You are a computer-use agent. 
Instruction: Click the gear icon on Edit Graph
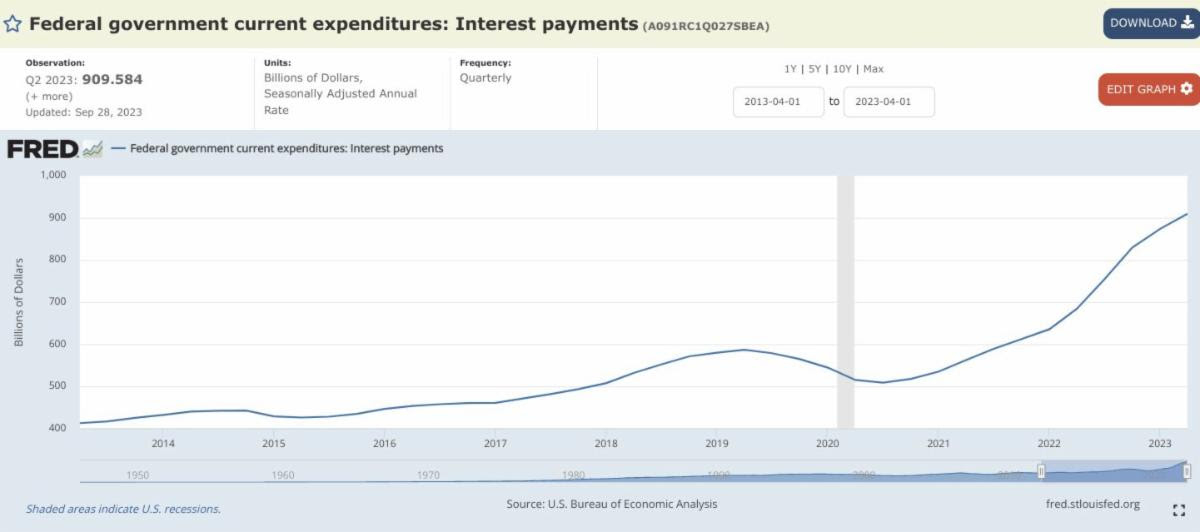1187,89
